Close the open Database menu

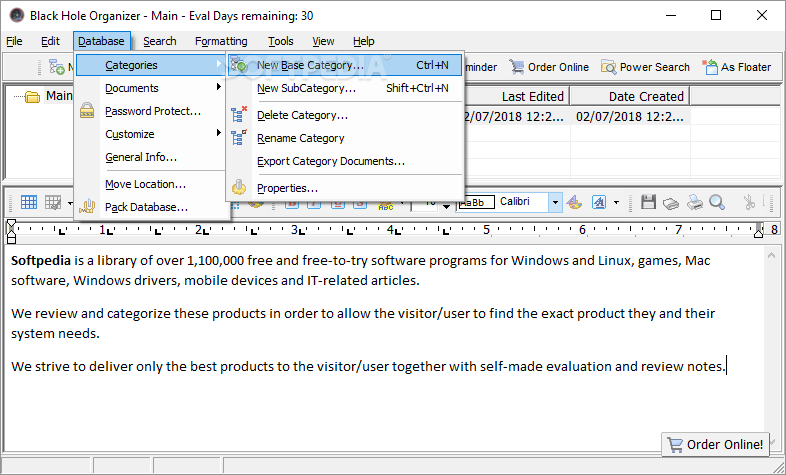point(101,41)
